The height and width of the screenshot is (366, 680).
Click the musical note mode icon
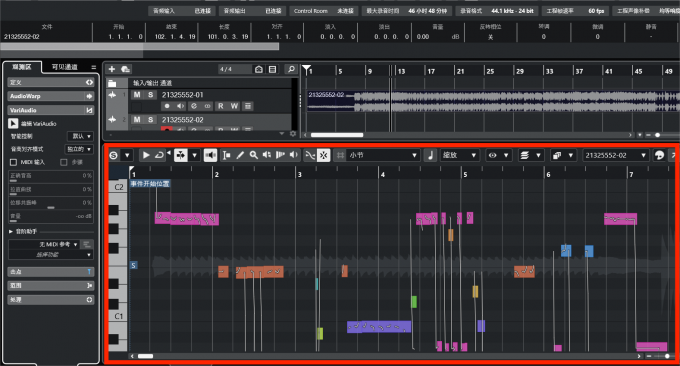(x=431, y=155)
